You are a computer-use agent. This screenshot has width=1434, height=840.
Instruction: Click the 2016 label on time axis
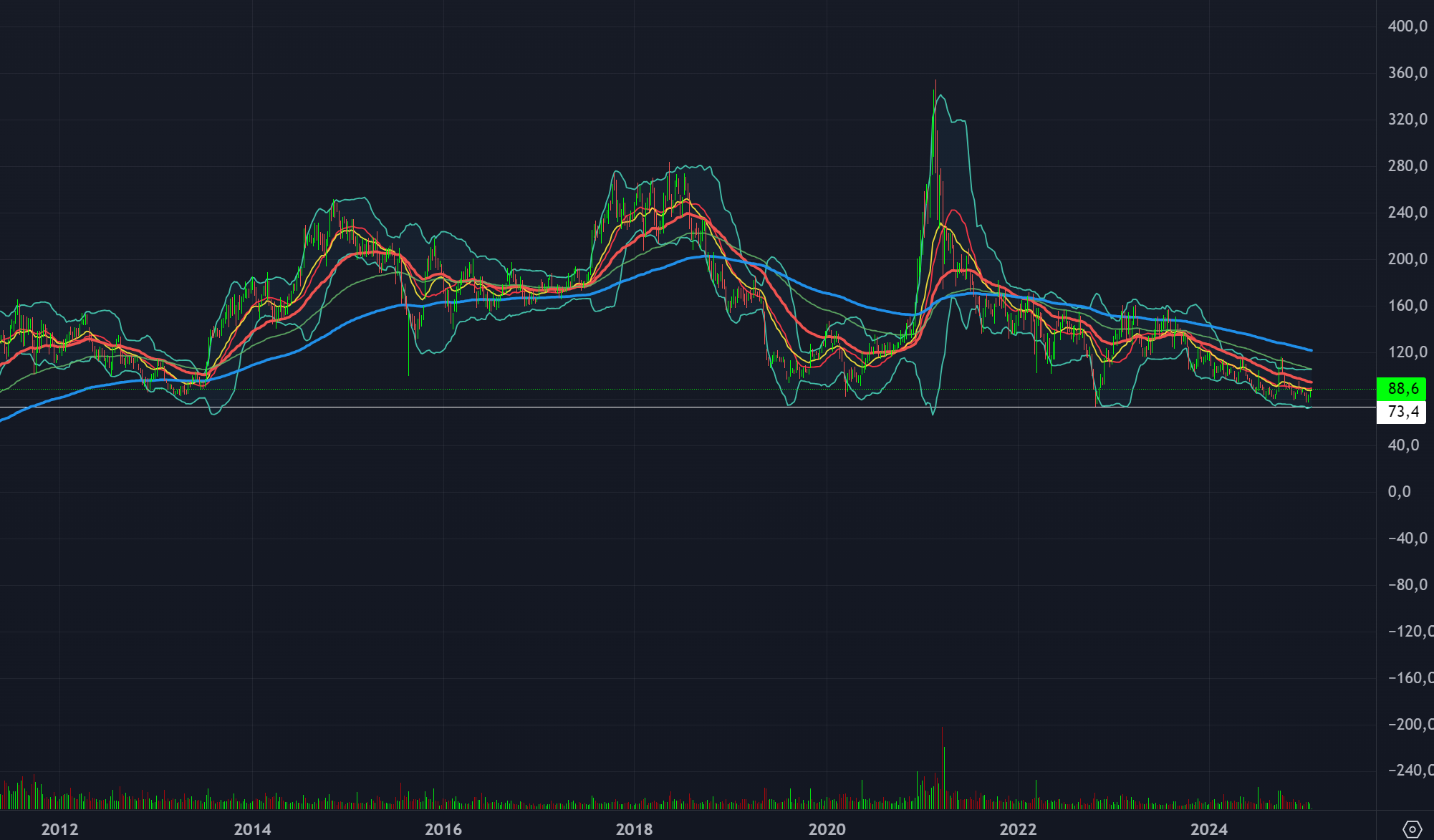tap(443, 829)
